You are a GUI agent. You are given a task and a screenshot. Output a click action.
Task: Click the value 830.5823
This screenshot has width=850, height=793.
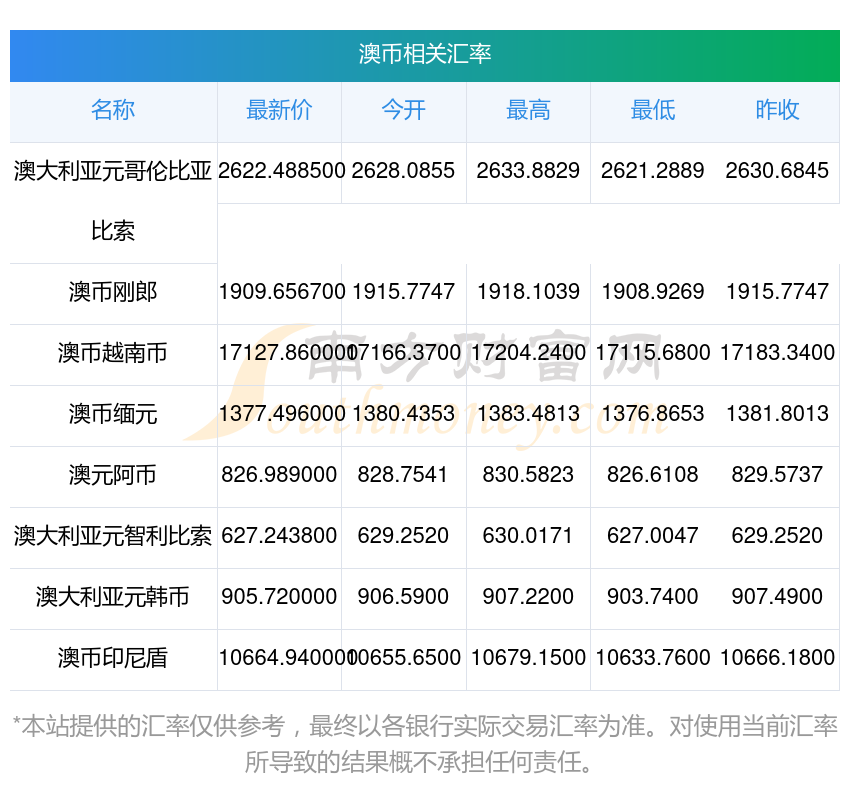[x=528, y=475]
